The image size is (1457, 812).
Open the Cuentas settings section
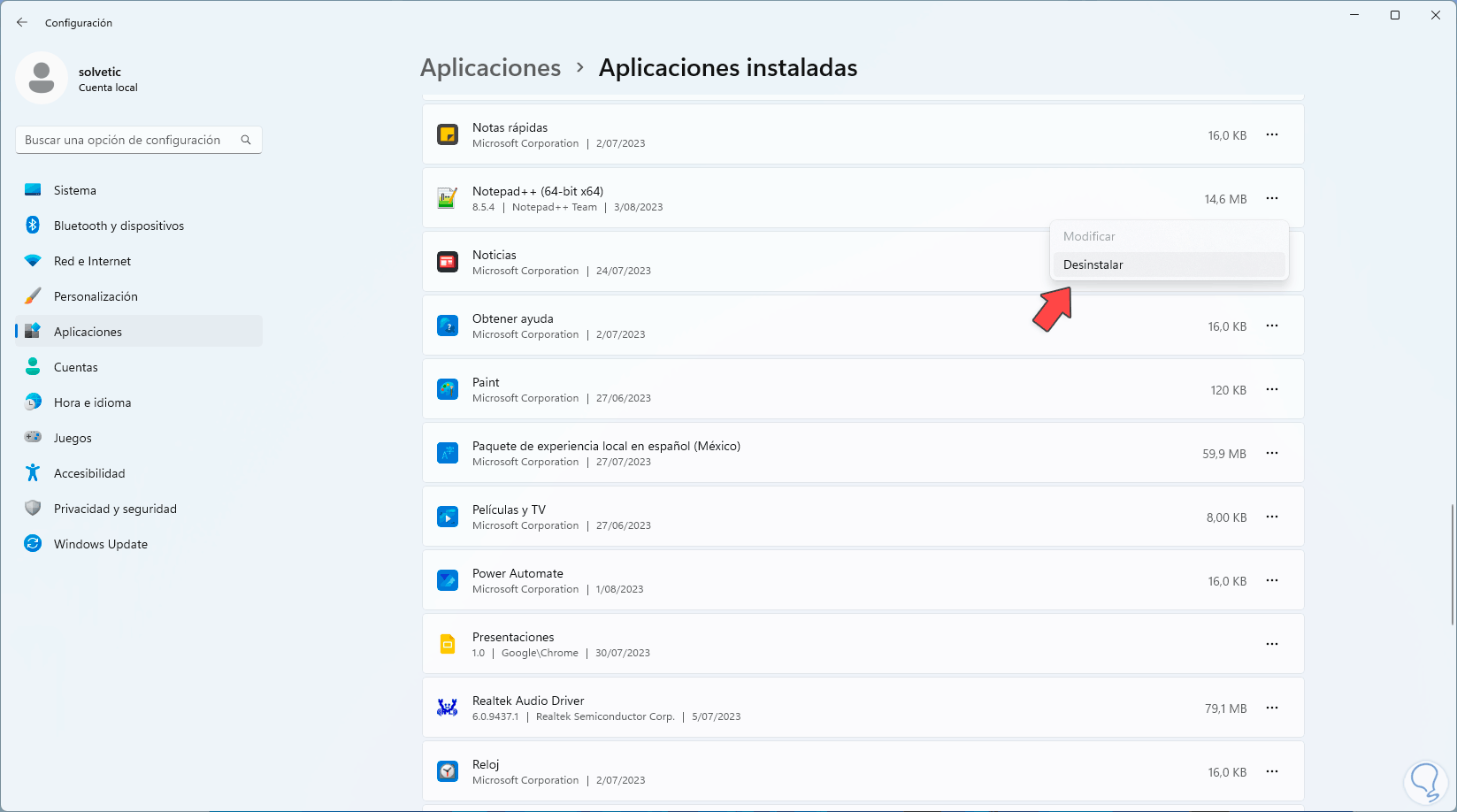click(139, 367)
